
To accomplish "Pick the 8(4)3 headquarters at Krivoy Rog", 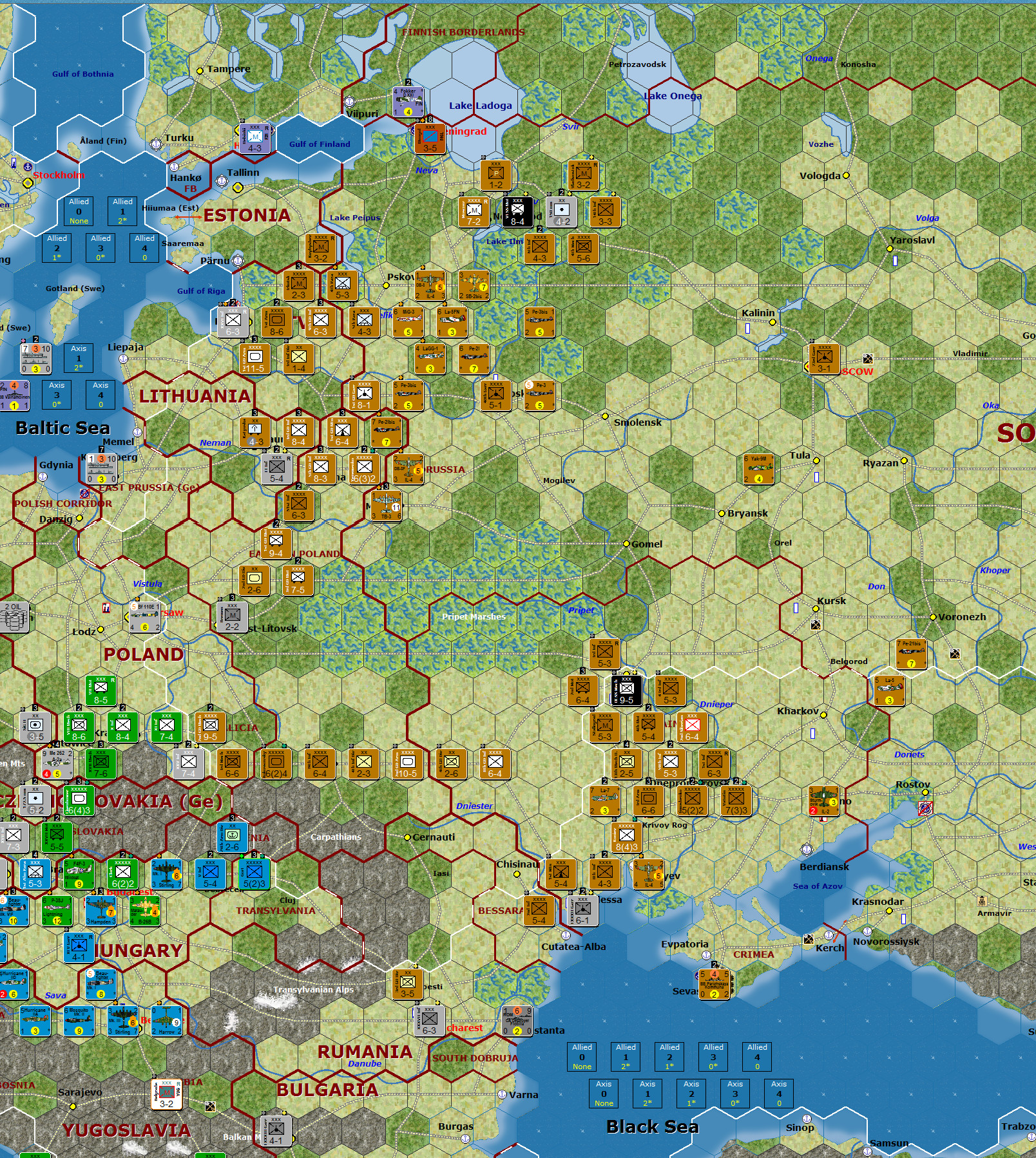I will (626, 837).
